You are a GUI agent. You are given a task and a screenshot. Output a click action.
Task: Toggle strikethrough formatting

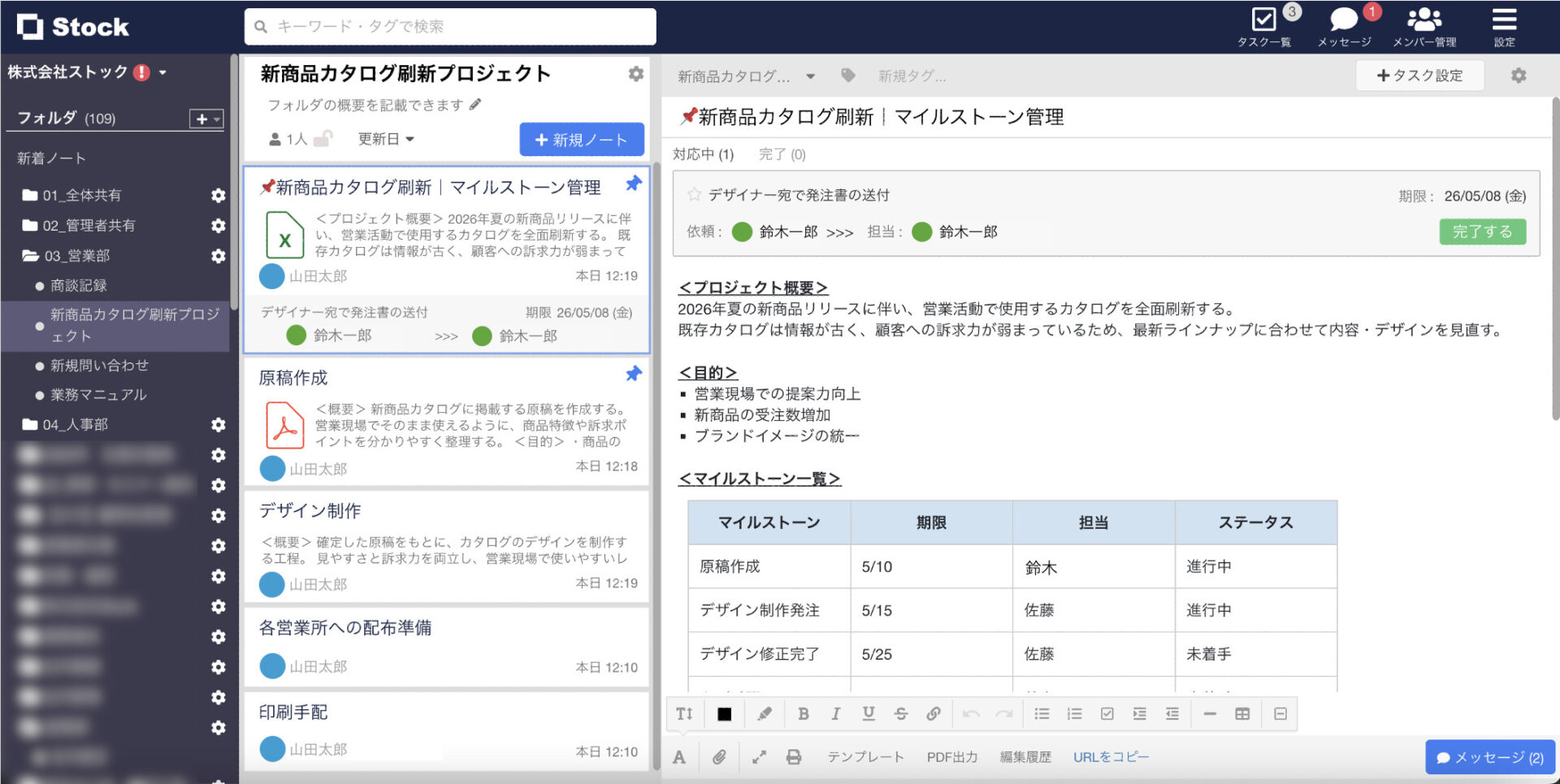(901, 713)
